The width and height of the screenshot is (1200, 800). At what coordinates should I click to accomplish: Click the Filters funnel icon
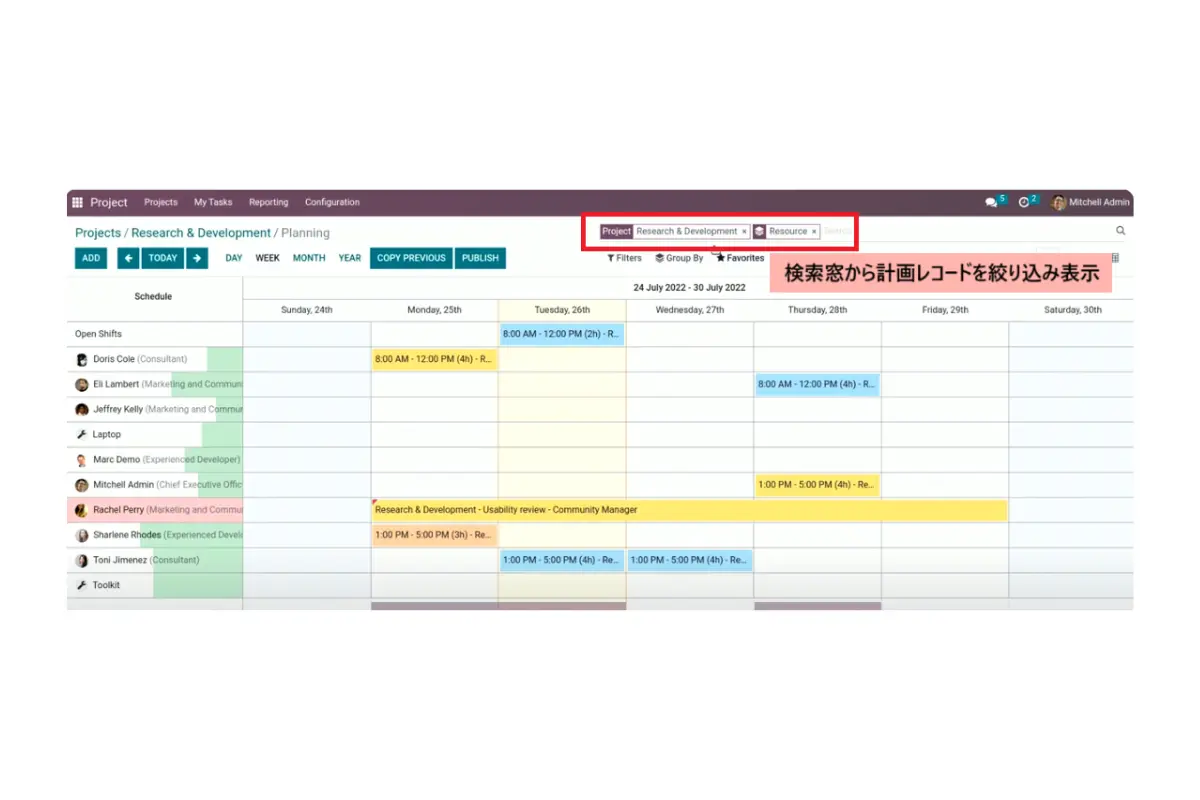[x=611, y=258]
